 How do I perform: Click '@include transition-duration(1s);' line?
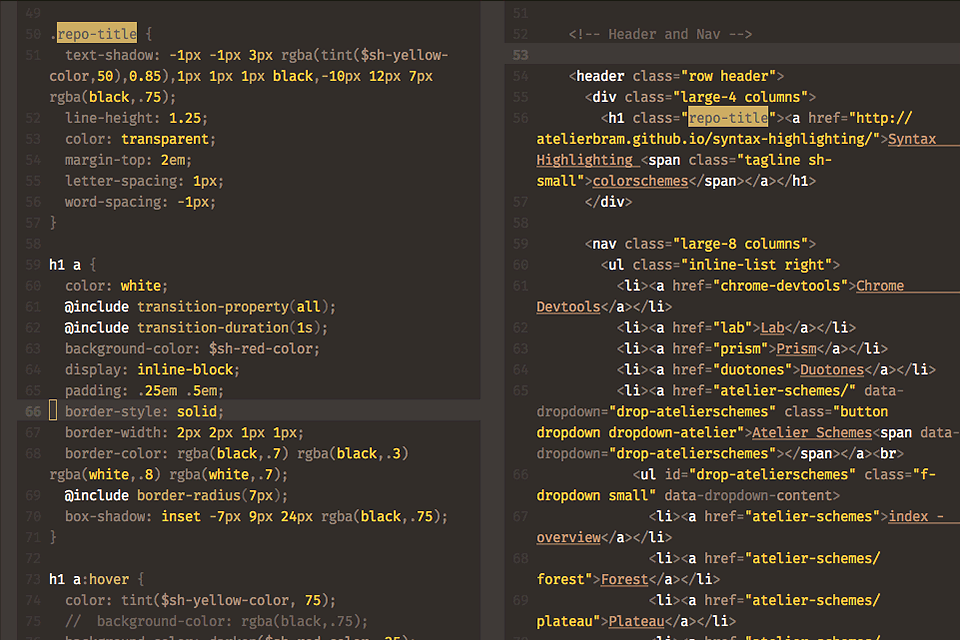tap(197, 328)
